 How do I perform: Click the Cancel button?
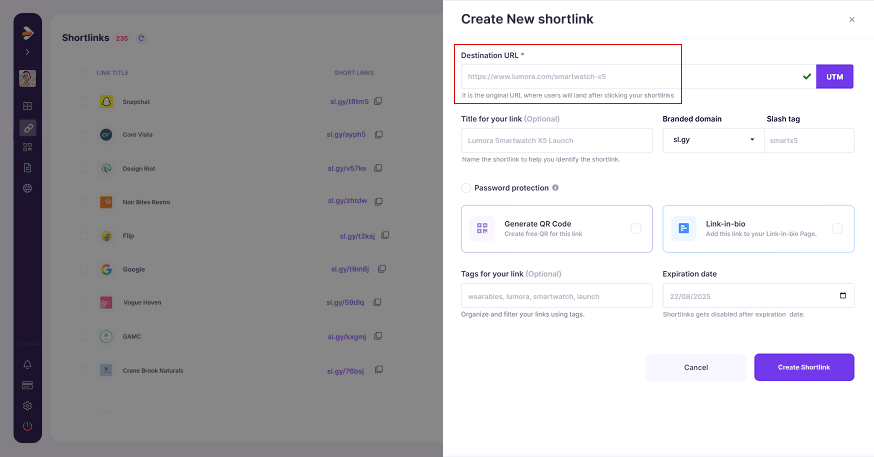point(696,367)
